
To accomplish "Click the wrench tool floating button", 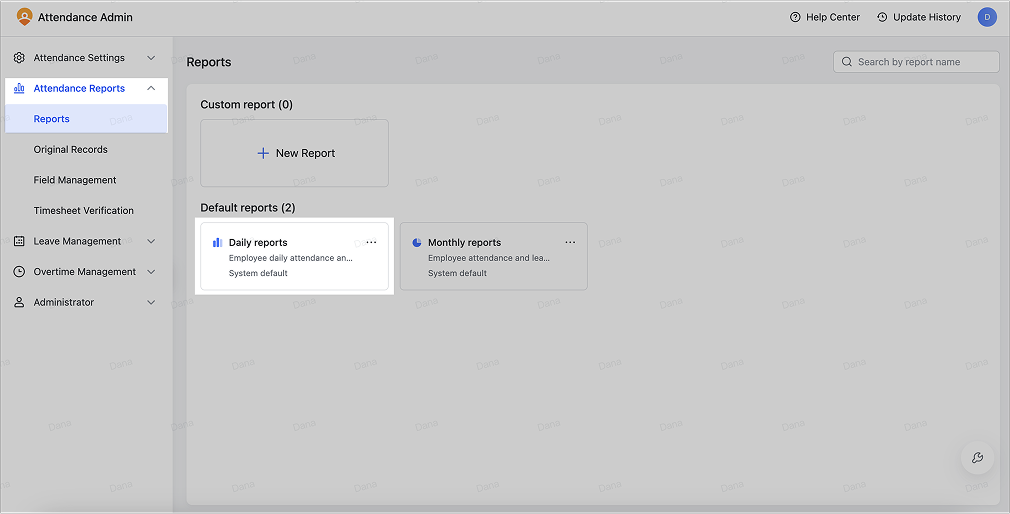I will coord(977,458).
